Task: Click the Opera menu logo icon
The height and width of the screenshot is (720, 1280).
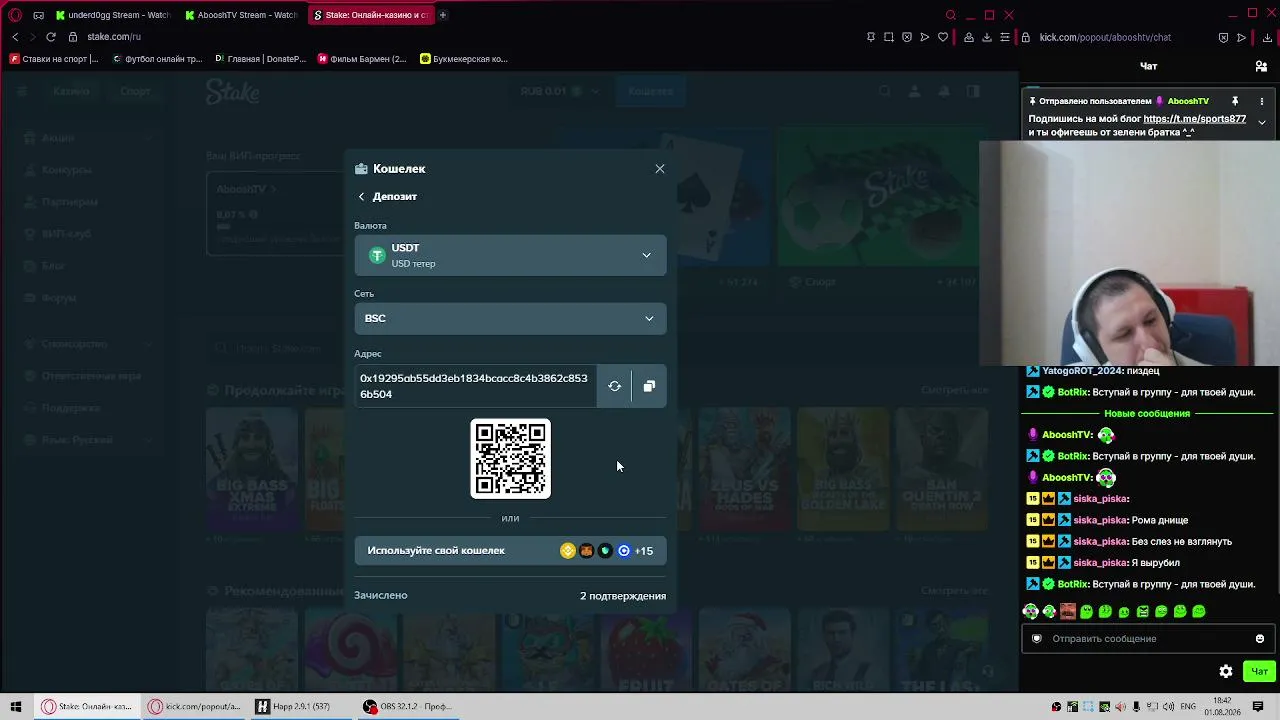Action: coord(15,15)
